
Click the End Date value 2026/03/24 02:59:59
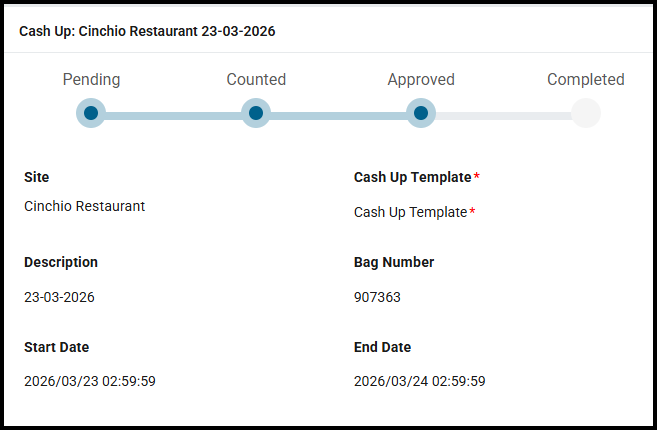click(x=419, y=381)
